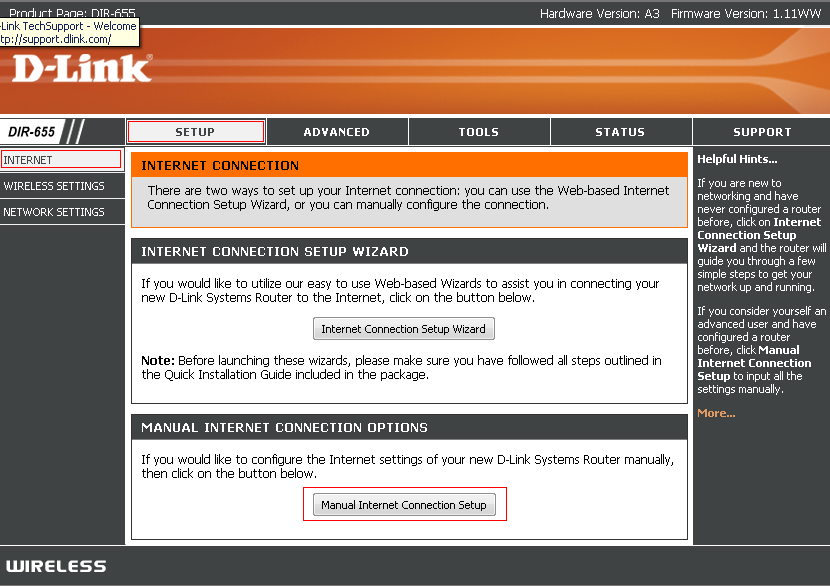Click the Hardware Version: A3 text
This screenshot has width=830, height=586.
point(600,14)
